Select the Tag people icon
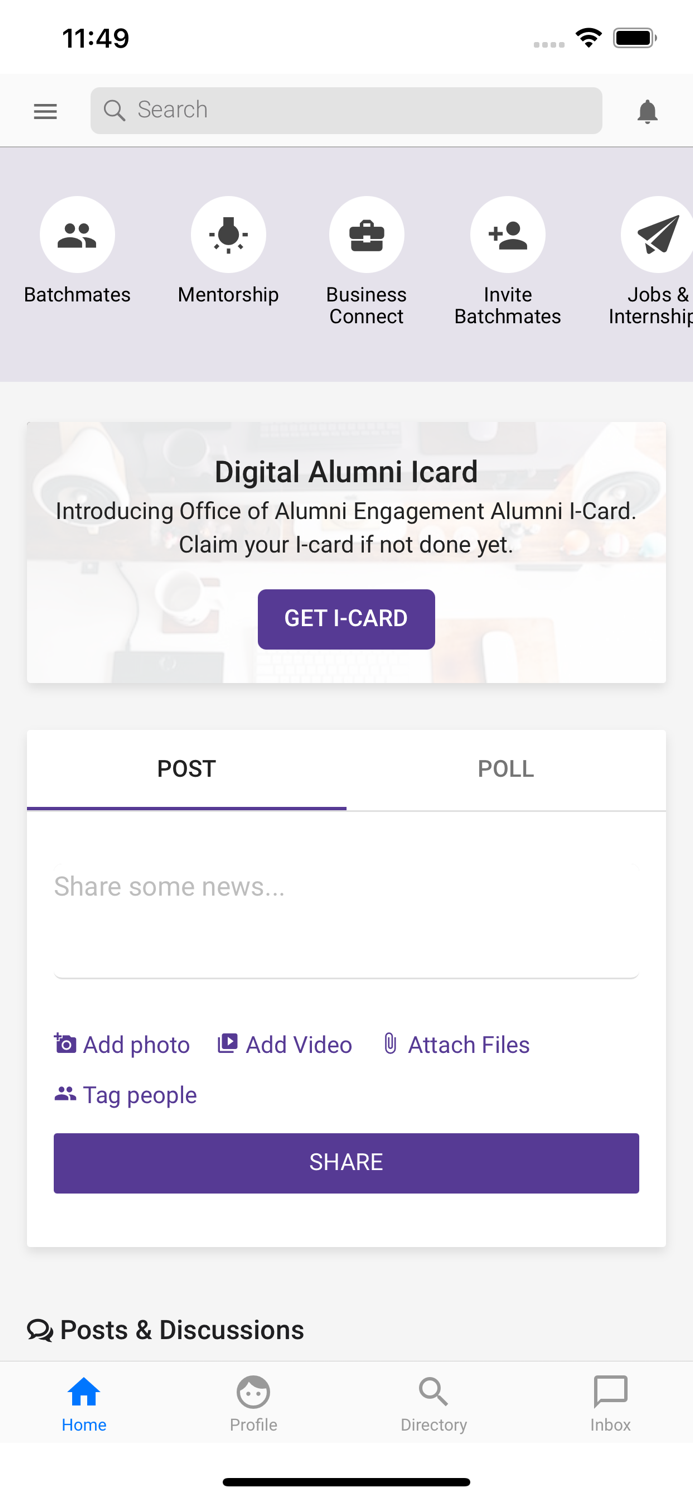The image size is (693, 1500). click(64, 1093)
